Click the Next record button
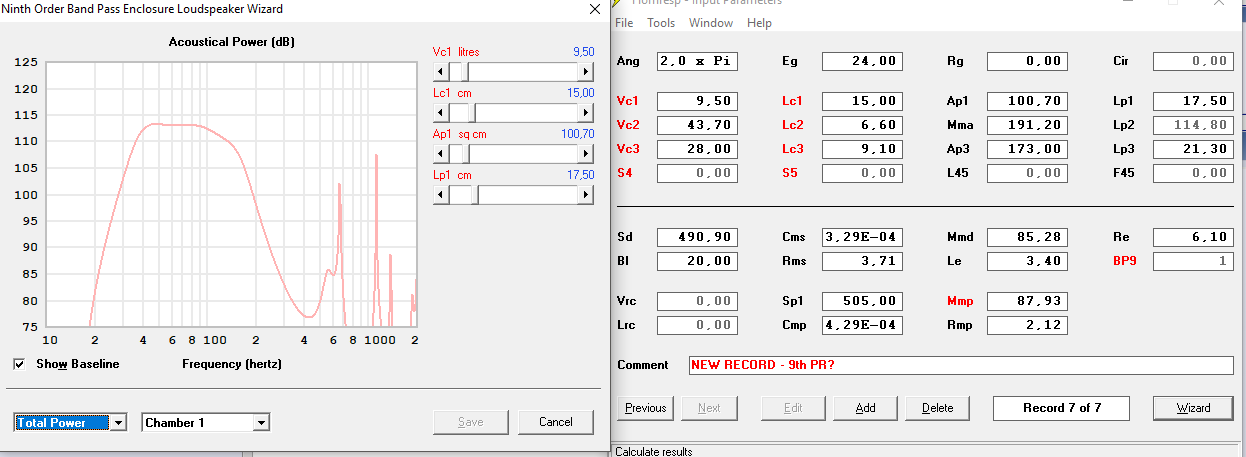Viewport: 1246px width, 457px height. tap(709, 408)
